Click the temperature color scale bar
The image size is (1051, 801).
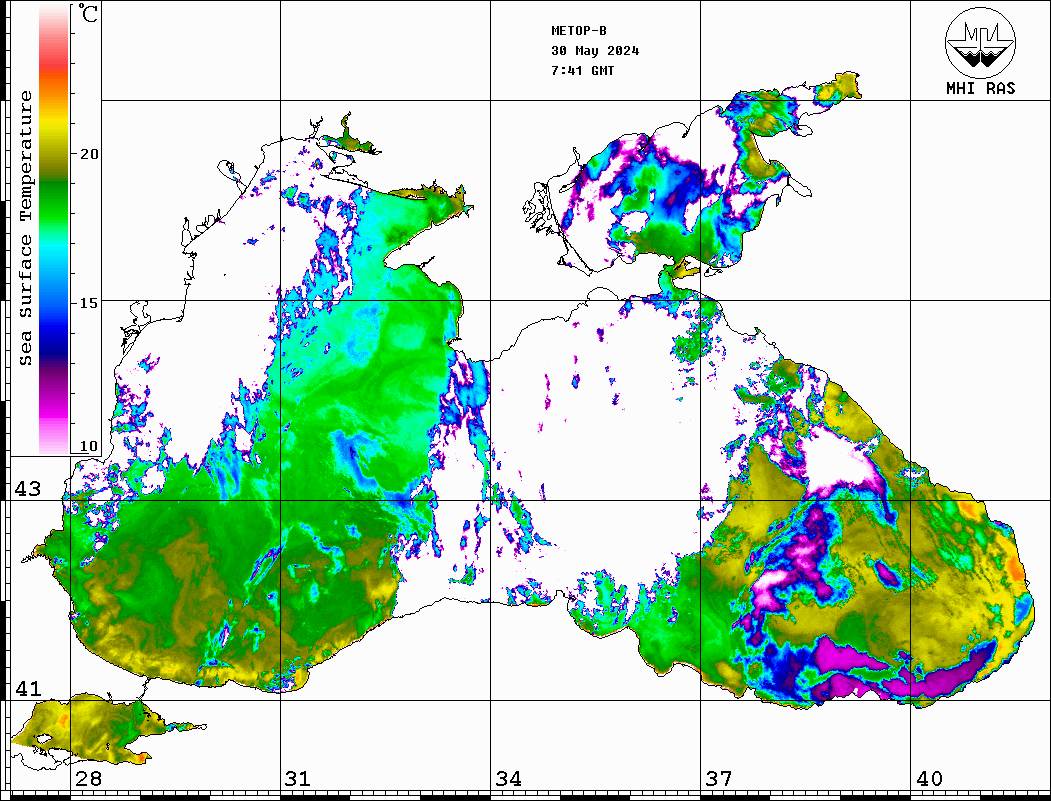[x=54, y=230]
